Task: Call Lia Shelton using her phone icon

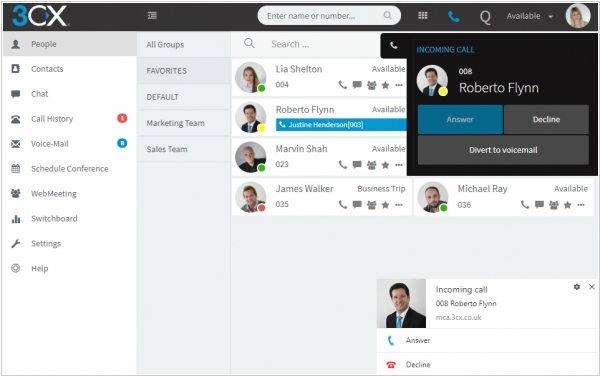Action: (x=342, y=85)
